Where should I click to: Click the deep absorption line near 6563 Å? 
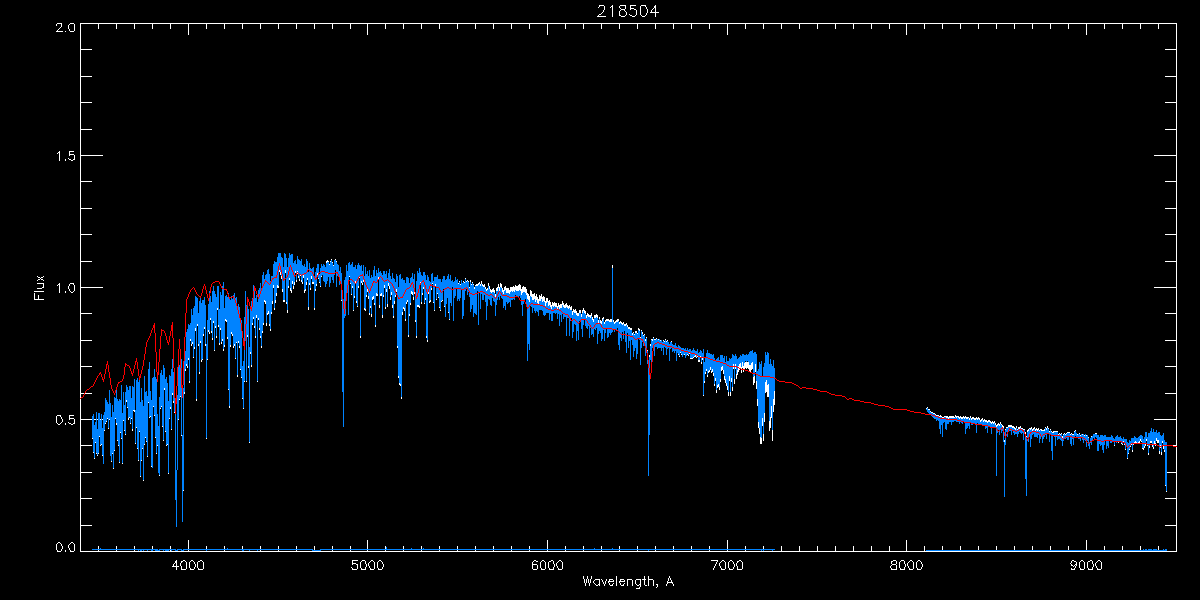[x=648, y=410]
